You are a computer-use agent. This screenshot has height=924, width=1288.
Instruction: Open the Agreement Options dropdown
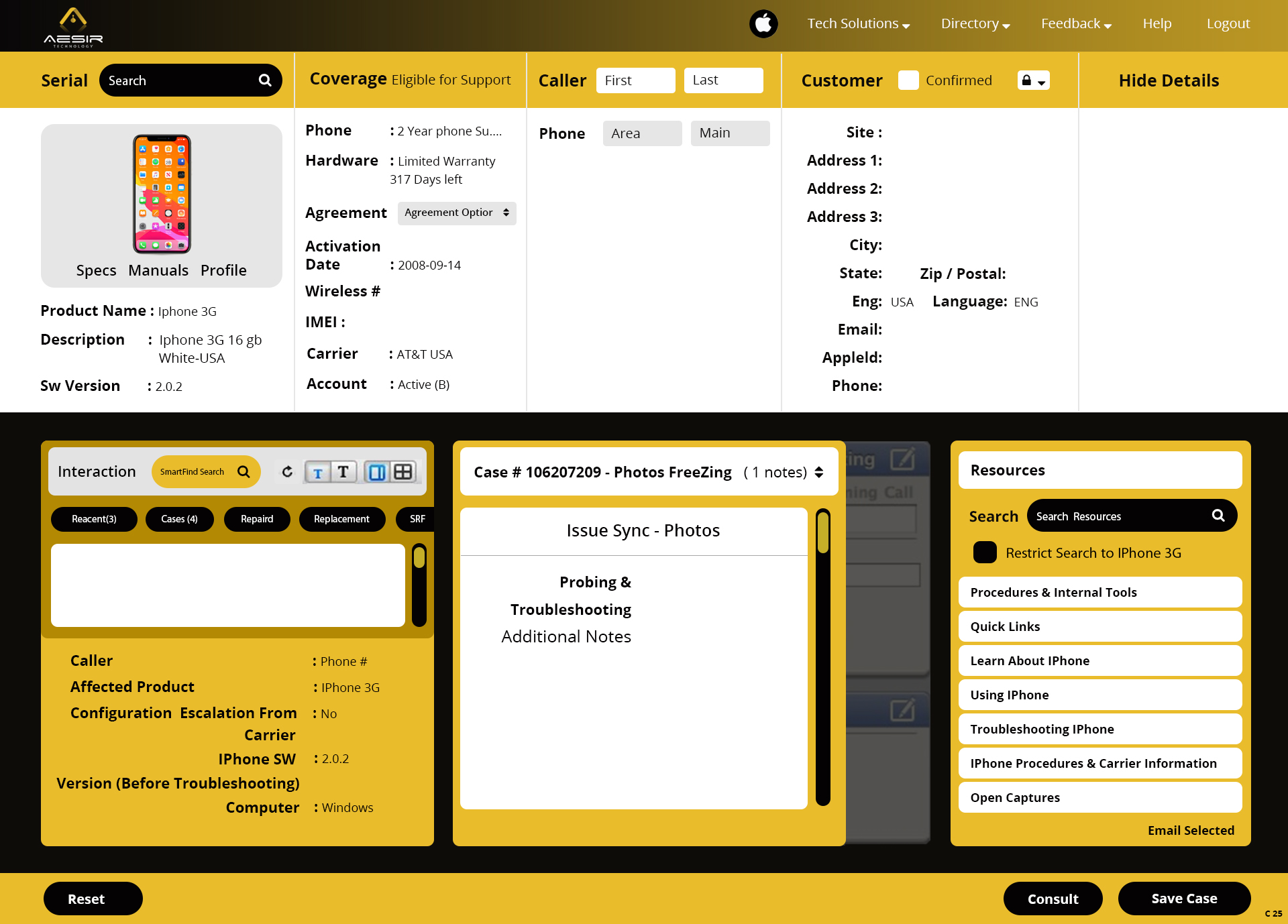(457, 213)
